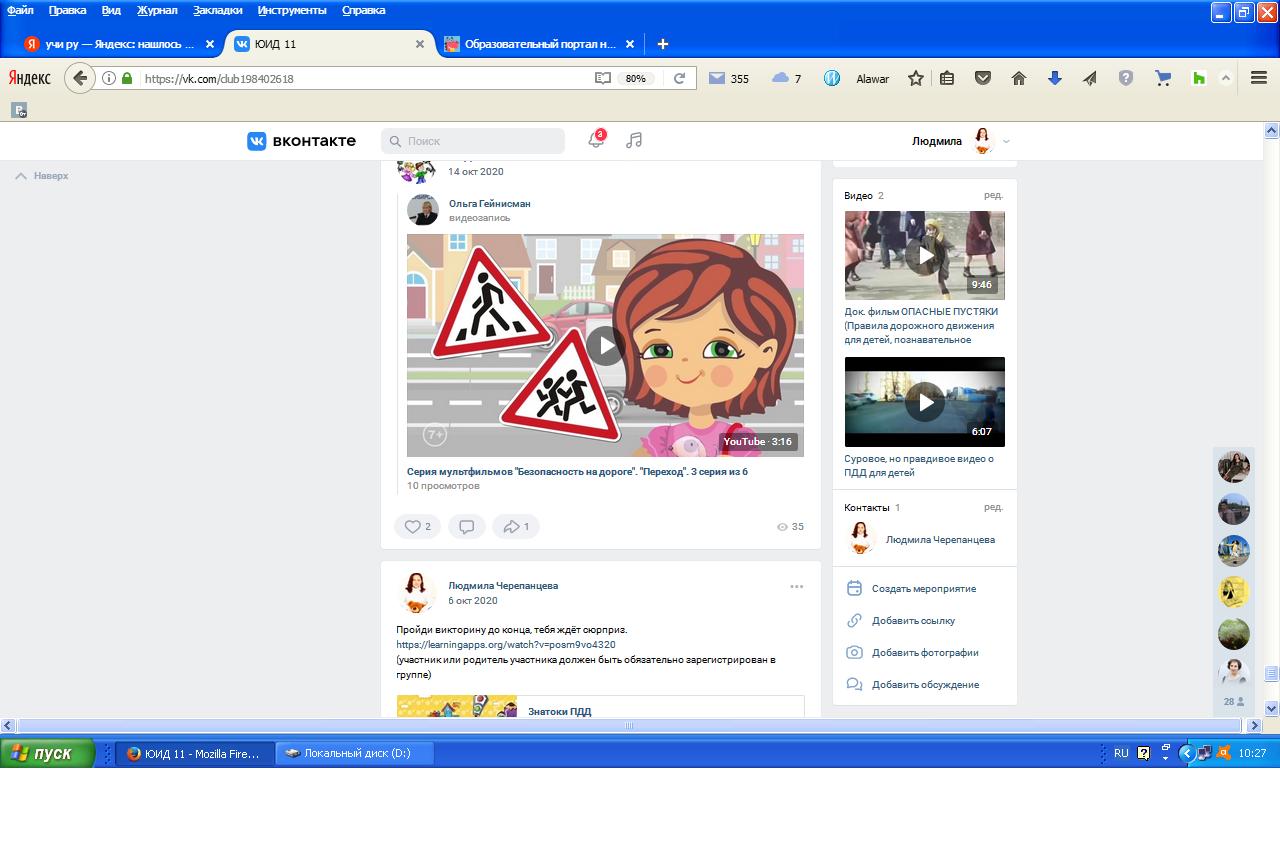Switch to Локальный диск (D:) taskbar window
Image resolution: width=1280 pixels, height=867 pixels.
[355, 754]
